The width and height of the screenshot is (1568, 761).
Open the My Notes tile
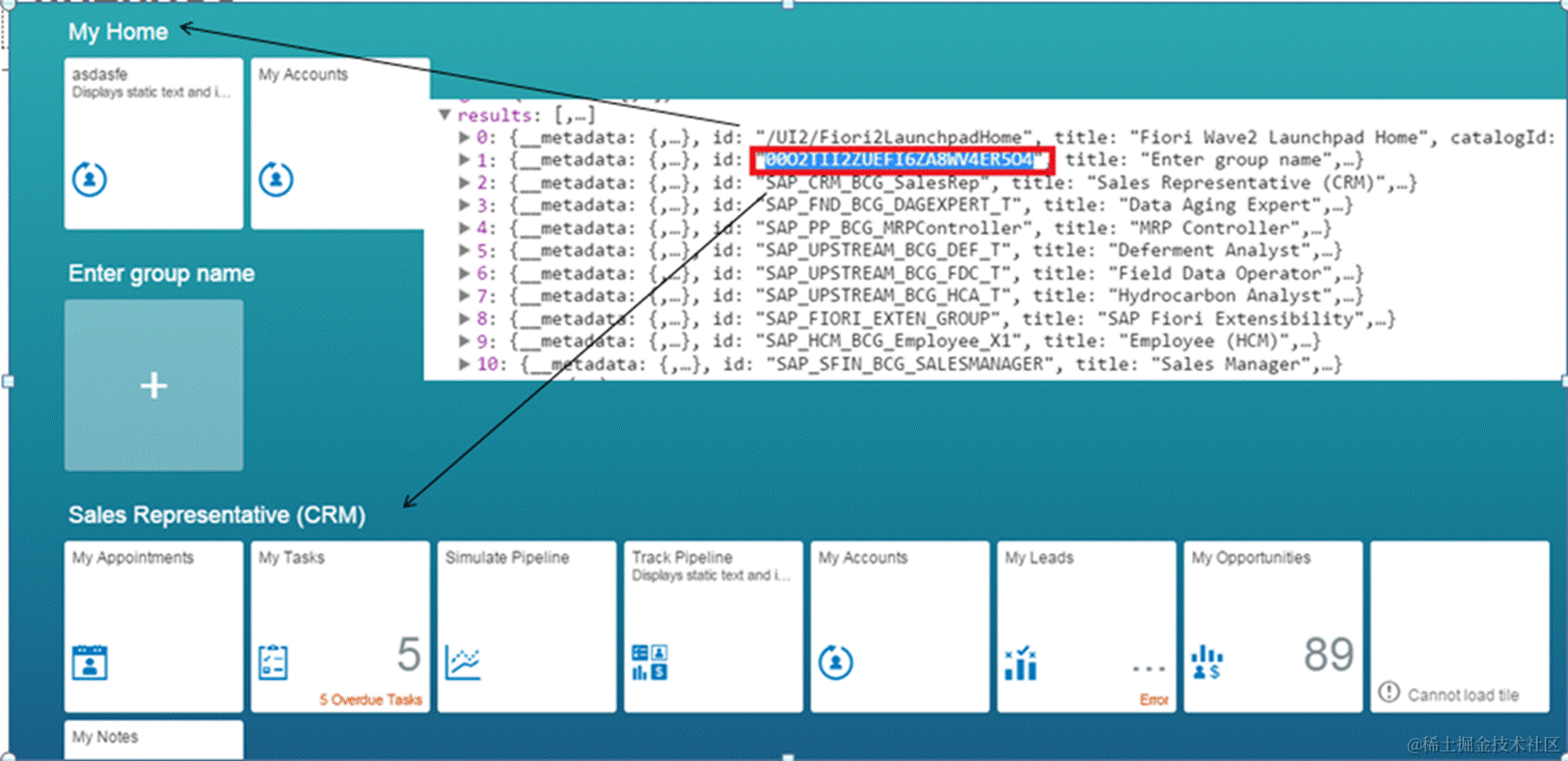(x=153, y=740)
